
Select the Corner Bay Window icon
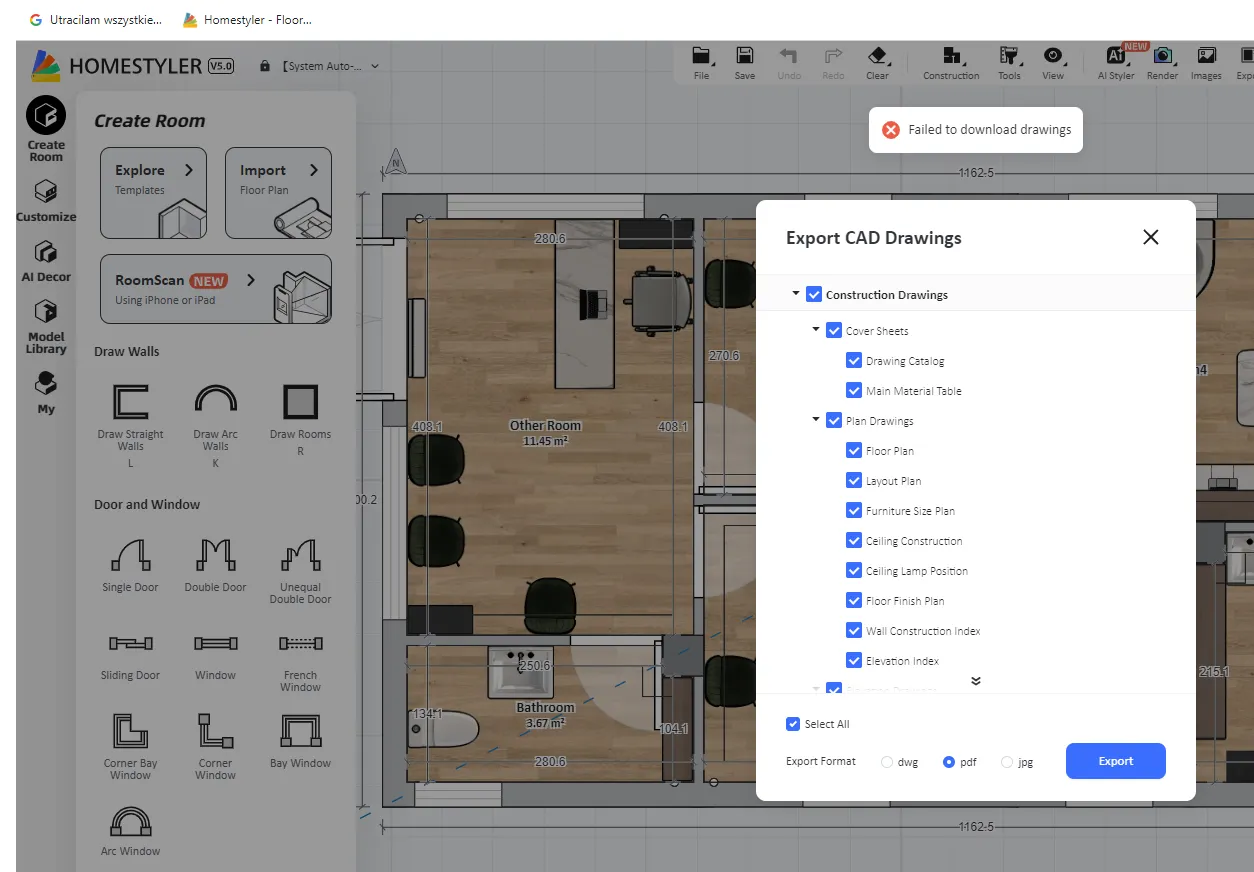point(130,732)
